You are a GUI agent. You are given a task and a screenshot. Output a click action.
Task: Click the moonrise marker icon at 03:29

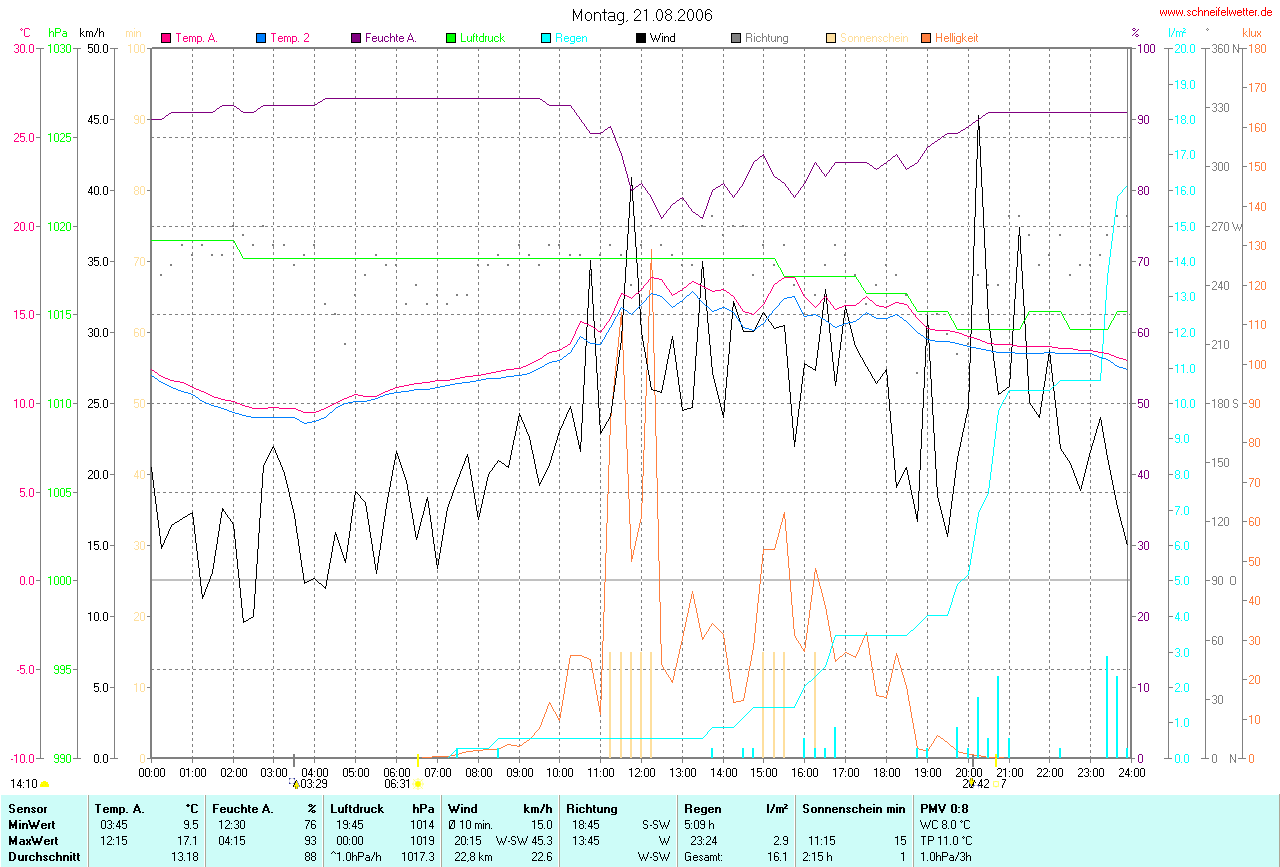coord(296,785)
